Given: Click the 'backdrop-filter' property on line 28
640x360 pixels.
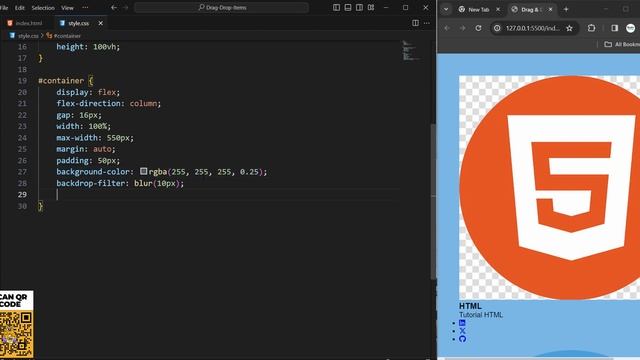Looking at the screenshot, I should point(90,183).
